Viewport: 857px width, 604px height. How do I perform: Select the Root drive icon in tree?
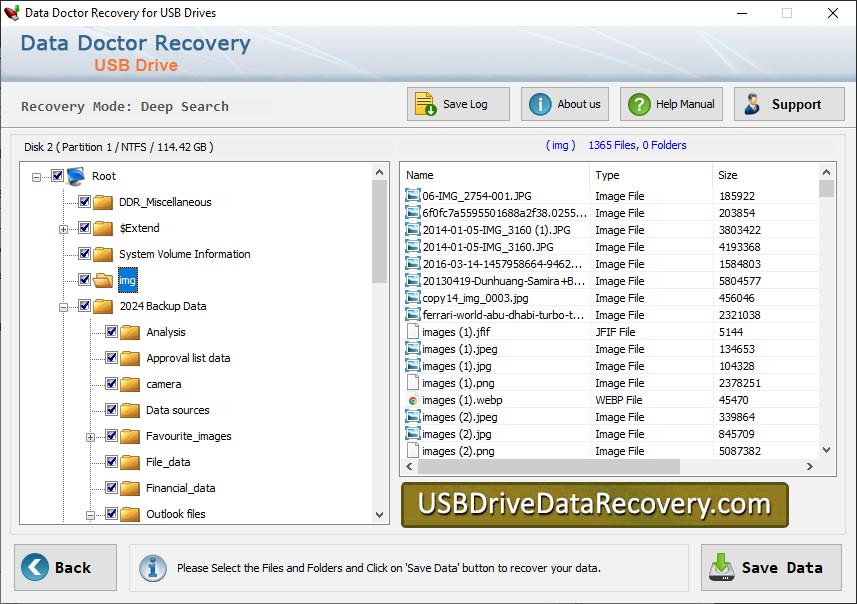pos(73,175)
